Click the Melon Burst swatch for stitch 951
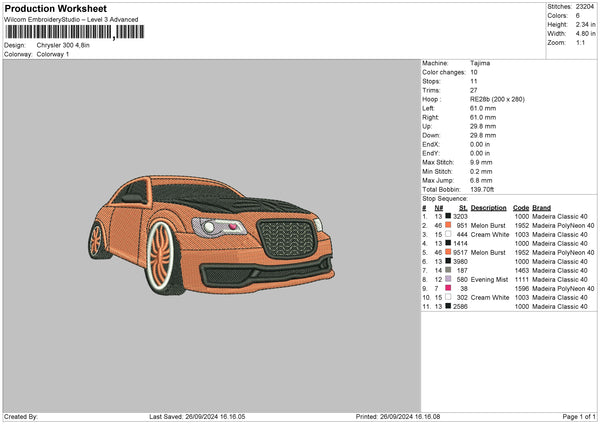The width and height of the screenshot is (600, 424). pos(448,226)
